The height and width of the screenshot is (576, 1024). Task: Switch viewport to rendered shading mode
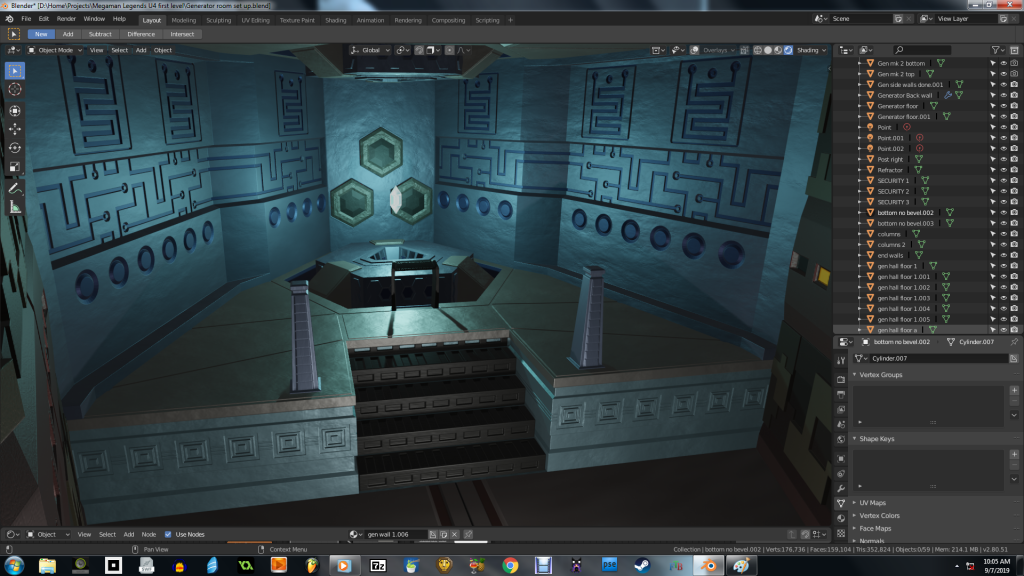(x=789, y=50)
